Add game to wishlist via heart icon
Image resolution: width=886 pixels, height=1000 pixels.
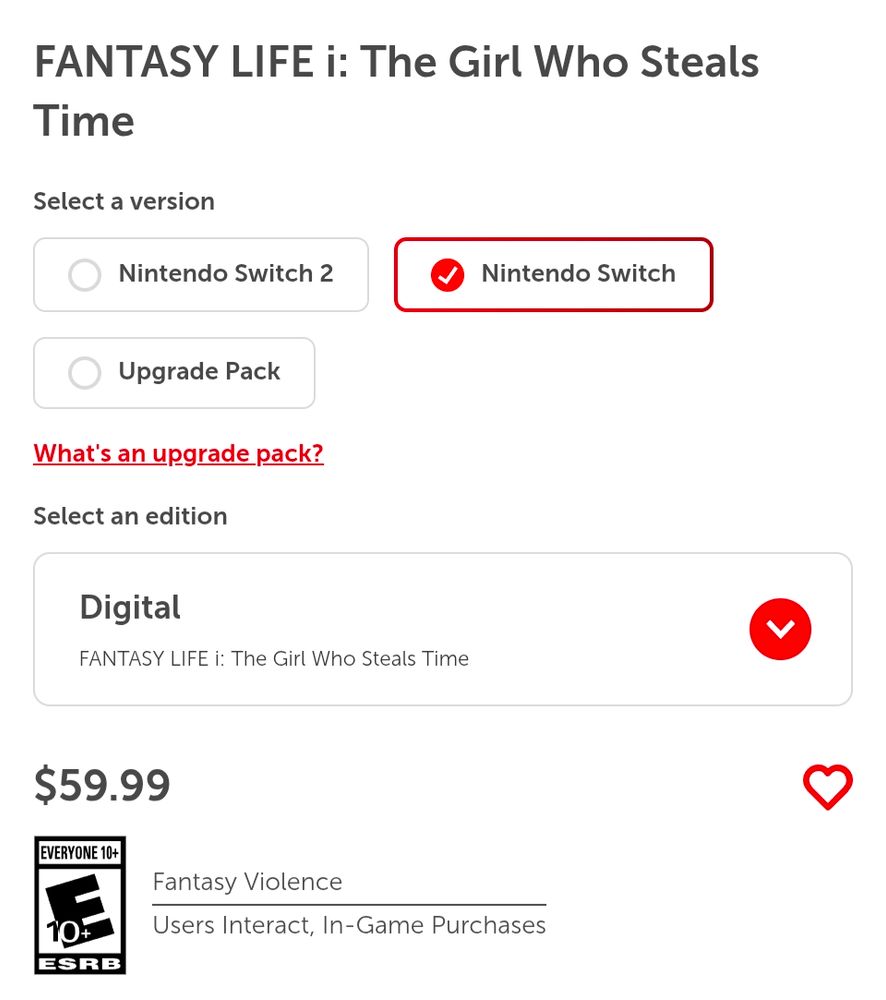coord(828,786)
